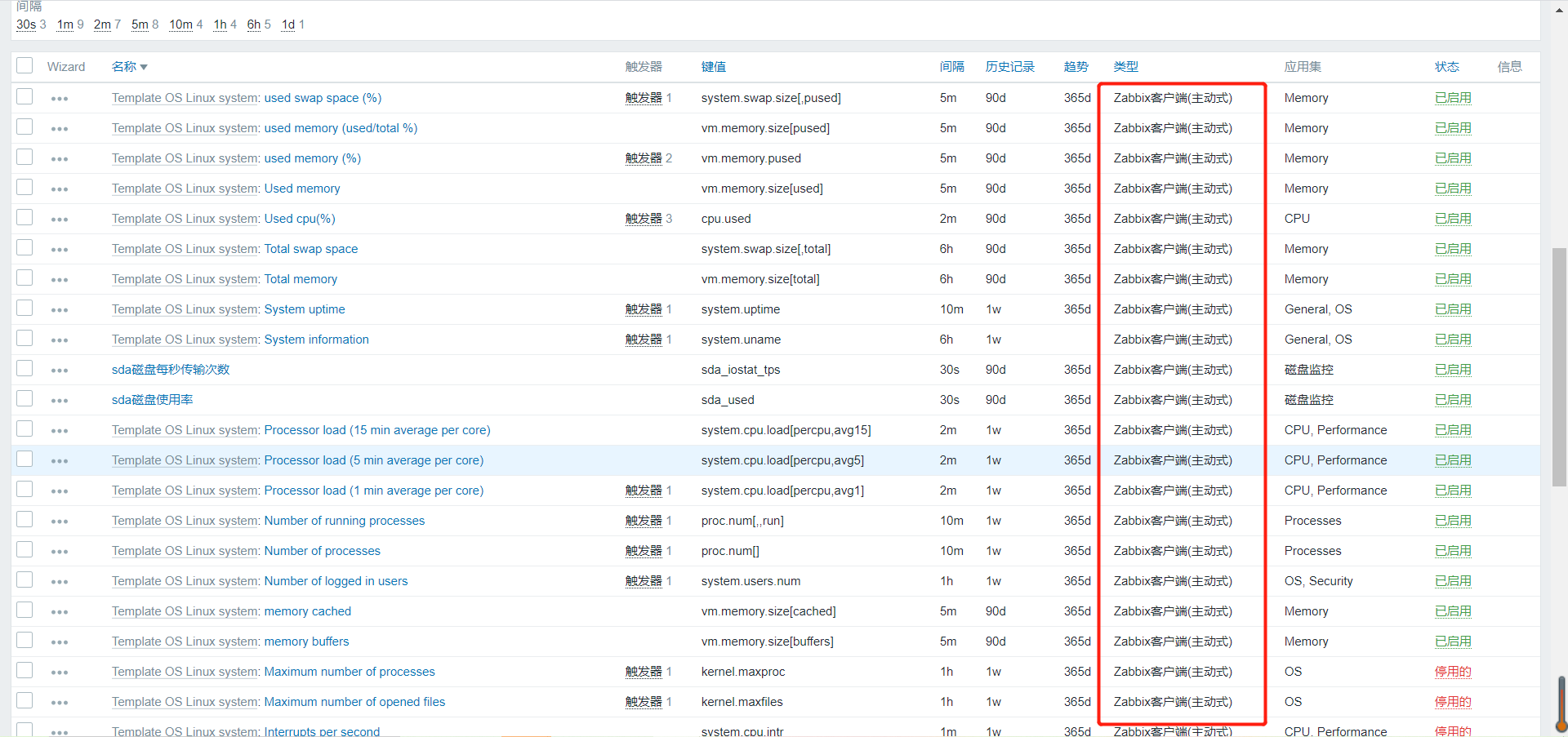Check the box for used swap space (%) item

(x=24, y=96)
